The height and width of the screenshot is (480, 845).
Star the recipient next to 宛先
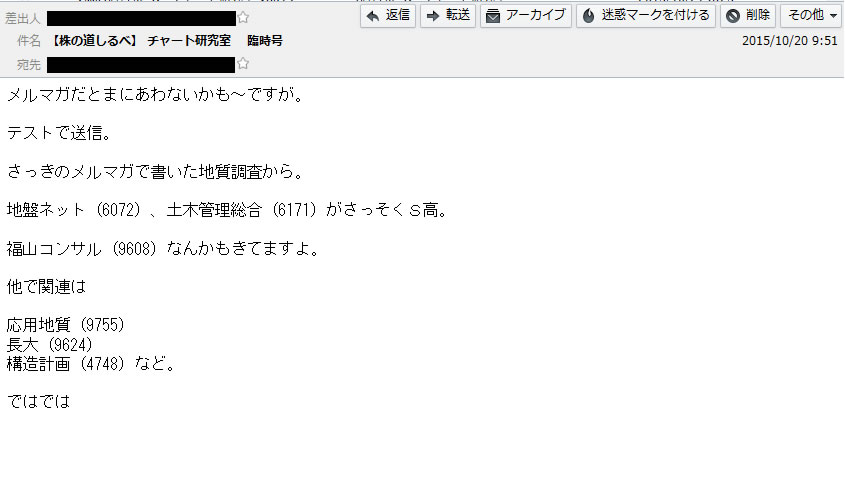click(x=243, y=64)
